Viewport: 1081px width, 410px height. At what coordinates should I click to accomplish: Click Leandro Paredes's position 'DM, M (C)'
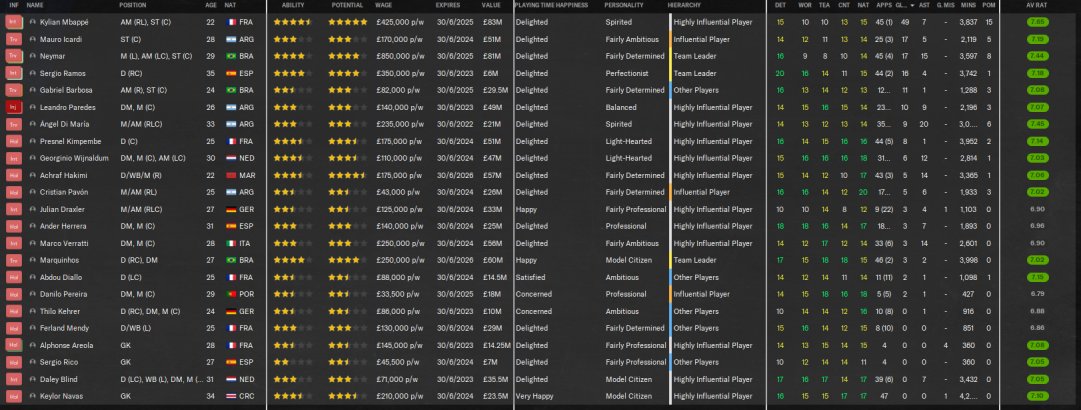[x=137, y=107]
